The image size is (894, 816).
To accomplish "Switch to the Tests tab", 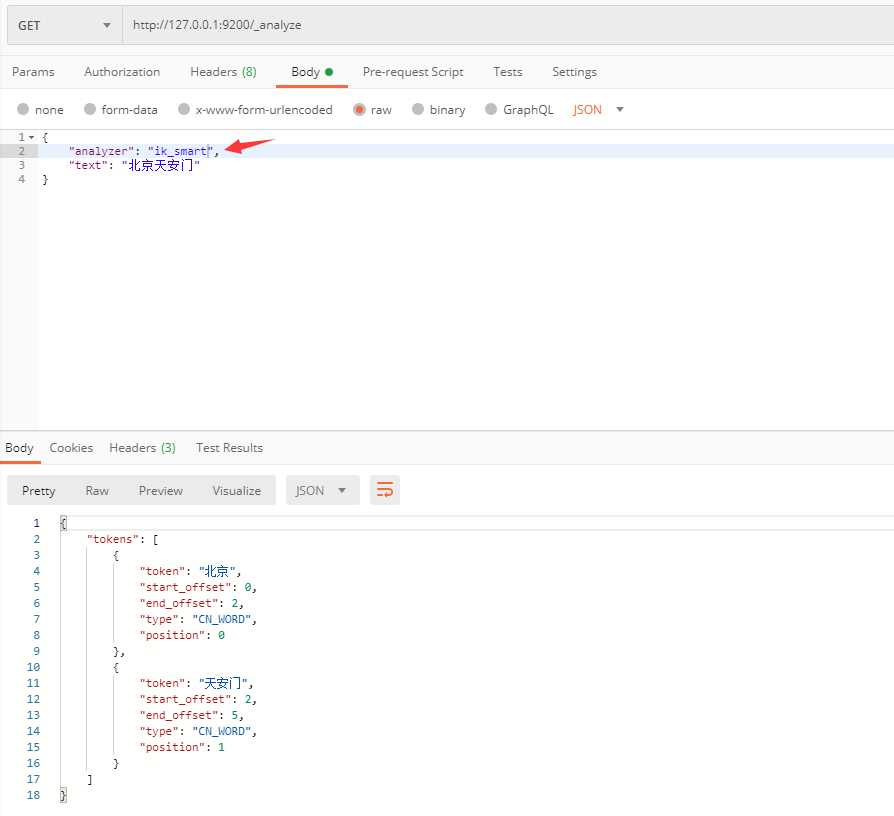I will (x=507, y=72).
